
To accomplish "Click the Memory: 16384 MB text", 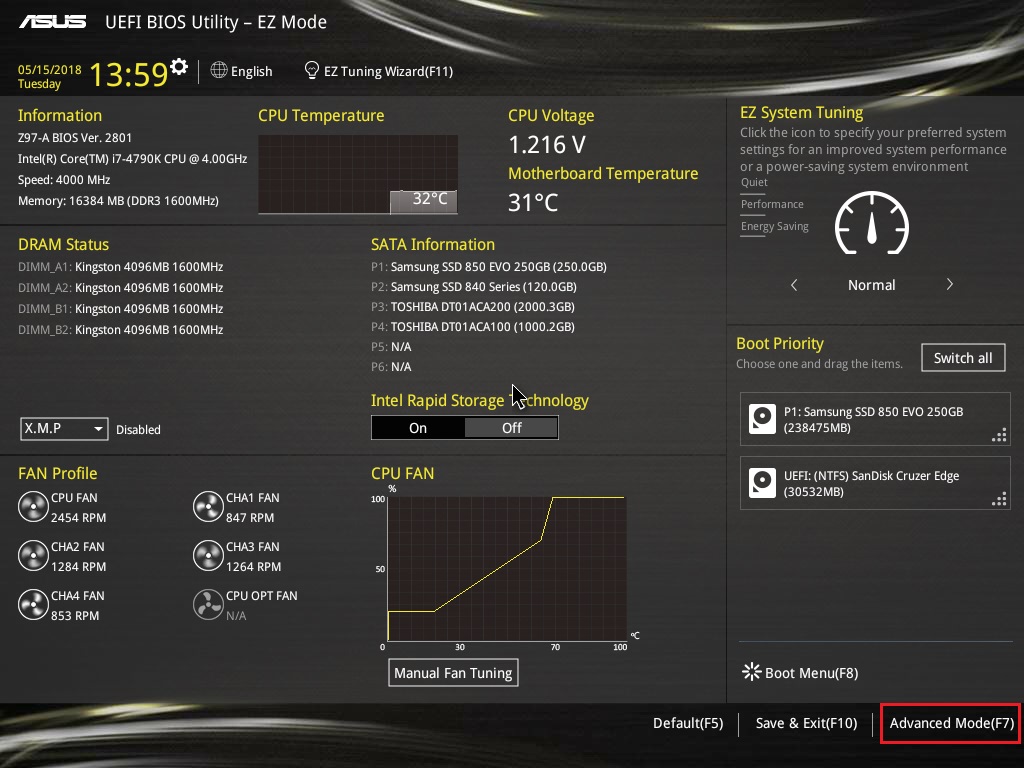I will point(118,200).
